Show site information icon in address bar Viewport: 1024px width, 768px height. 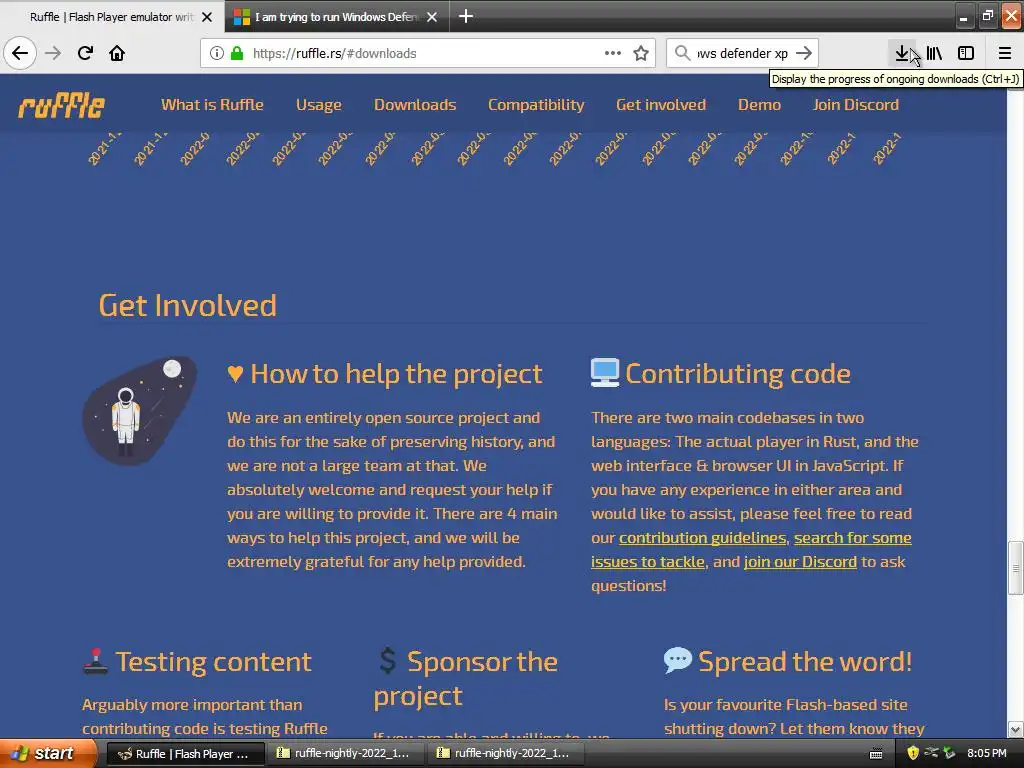217,53
